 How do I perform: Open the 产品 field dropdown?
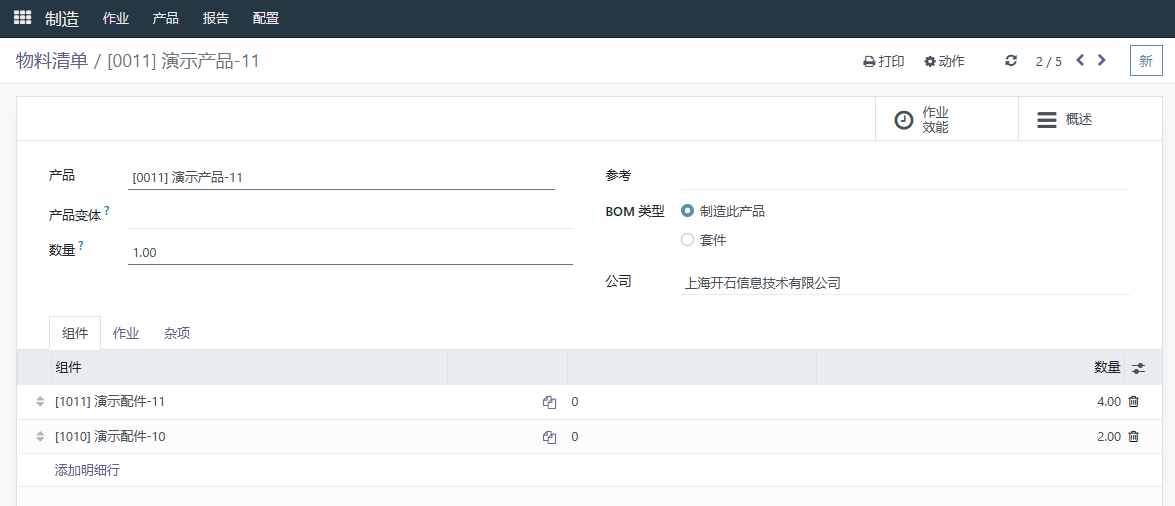click(x=341, y=178)
